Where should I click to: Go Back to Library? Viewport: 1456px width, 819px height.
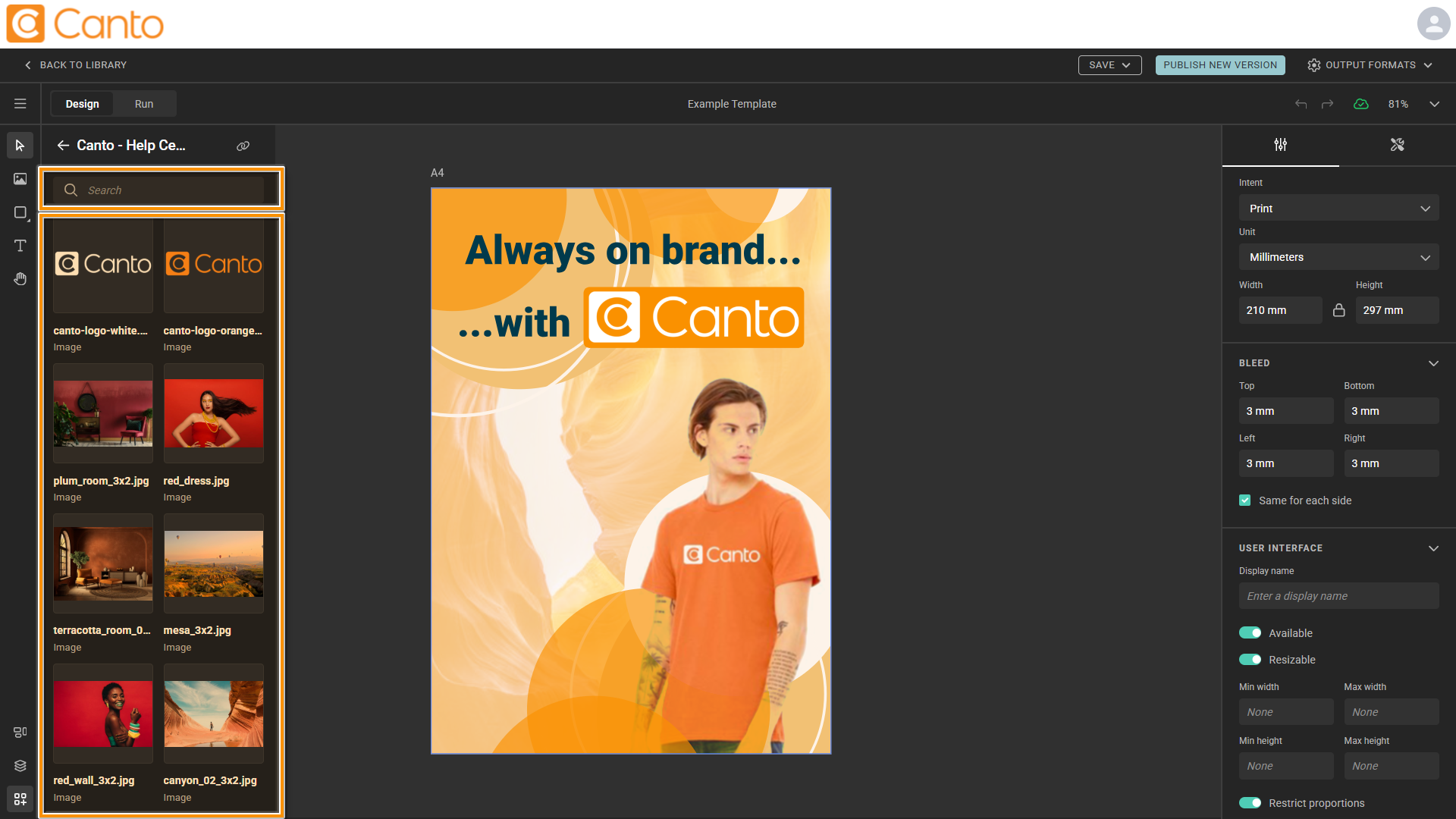76,65
